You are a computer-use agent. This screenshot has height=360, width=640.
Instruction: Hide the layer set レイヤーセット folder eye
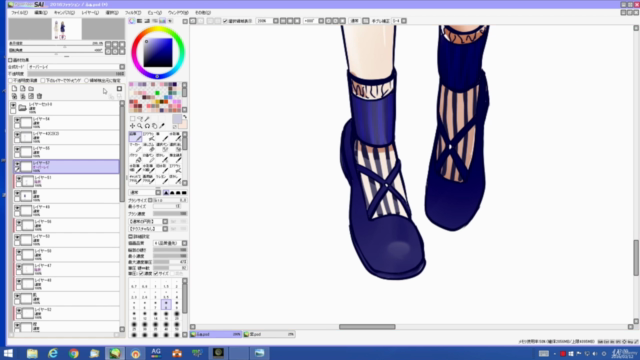click(x=13, y=105)
